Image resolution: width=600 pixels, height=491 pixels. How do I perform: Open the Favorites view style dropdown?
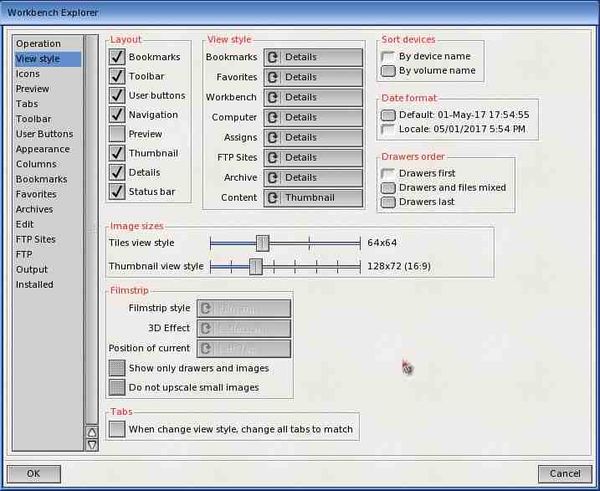[x=313, y=77]
